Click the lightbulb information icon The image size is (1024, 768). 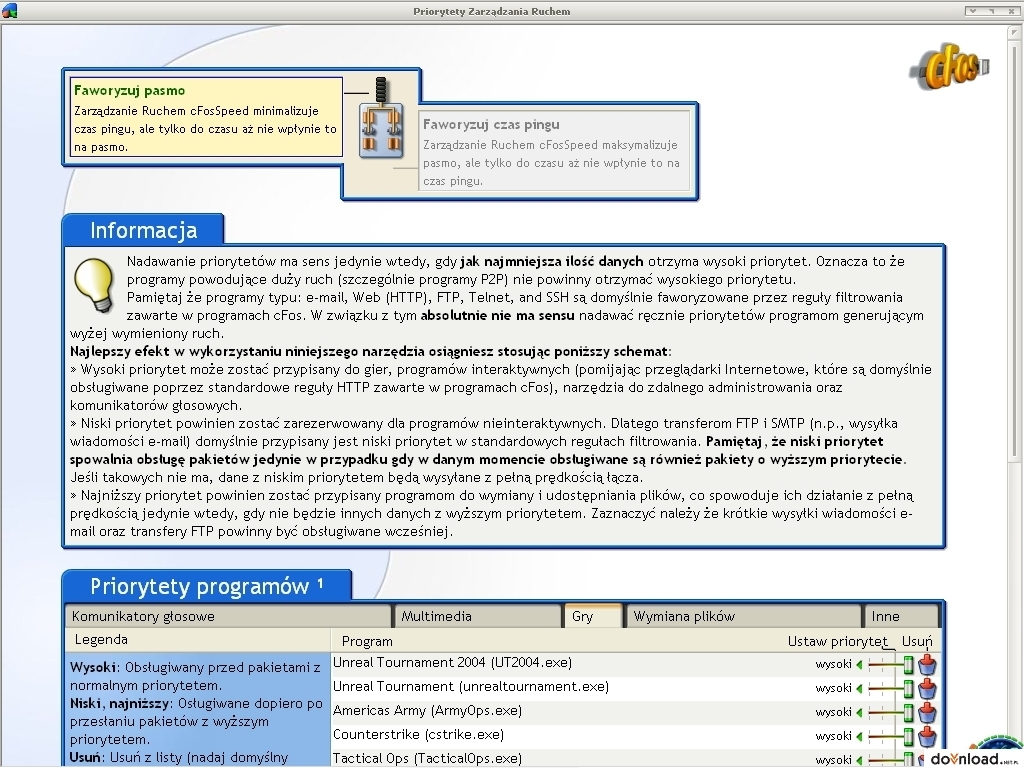(94, 285)
